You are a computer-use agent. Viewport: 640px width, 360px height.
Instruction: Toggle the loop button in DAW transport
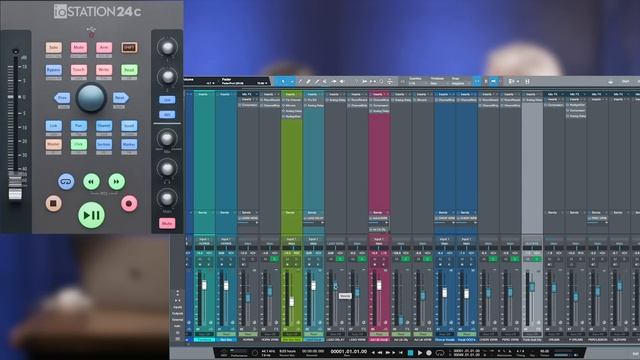pyautogui.click(x=440, y=352)
